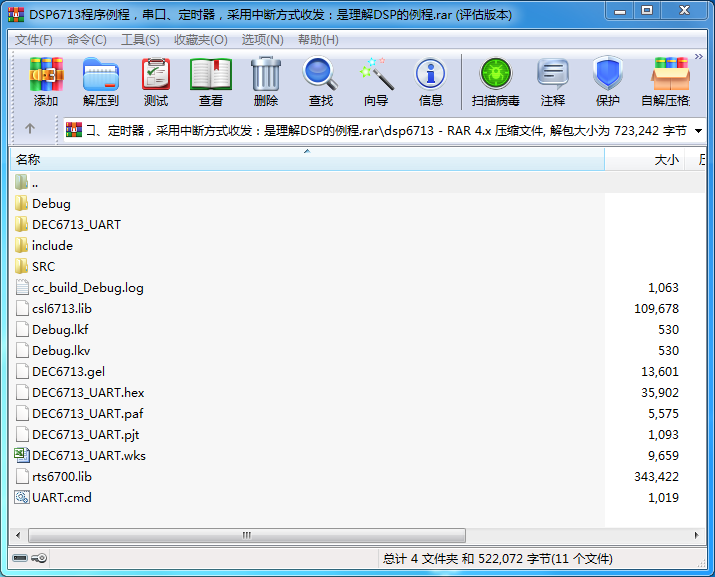Expand hidden toolbar items chevron

coord(699,57)
